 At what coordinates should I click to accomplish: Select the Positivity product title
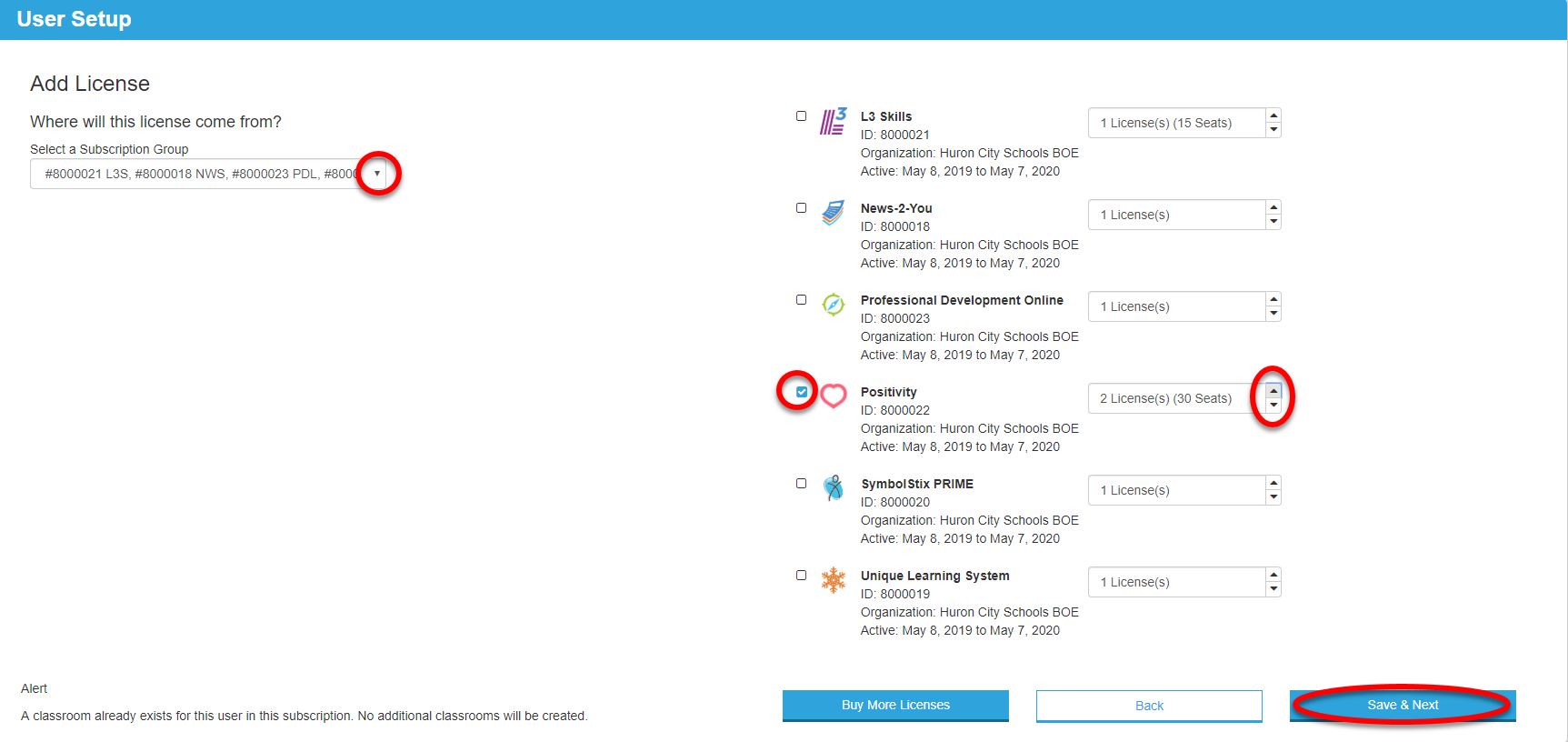[x=888, y=392]
